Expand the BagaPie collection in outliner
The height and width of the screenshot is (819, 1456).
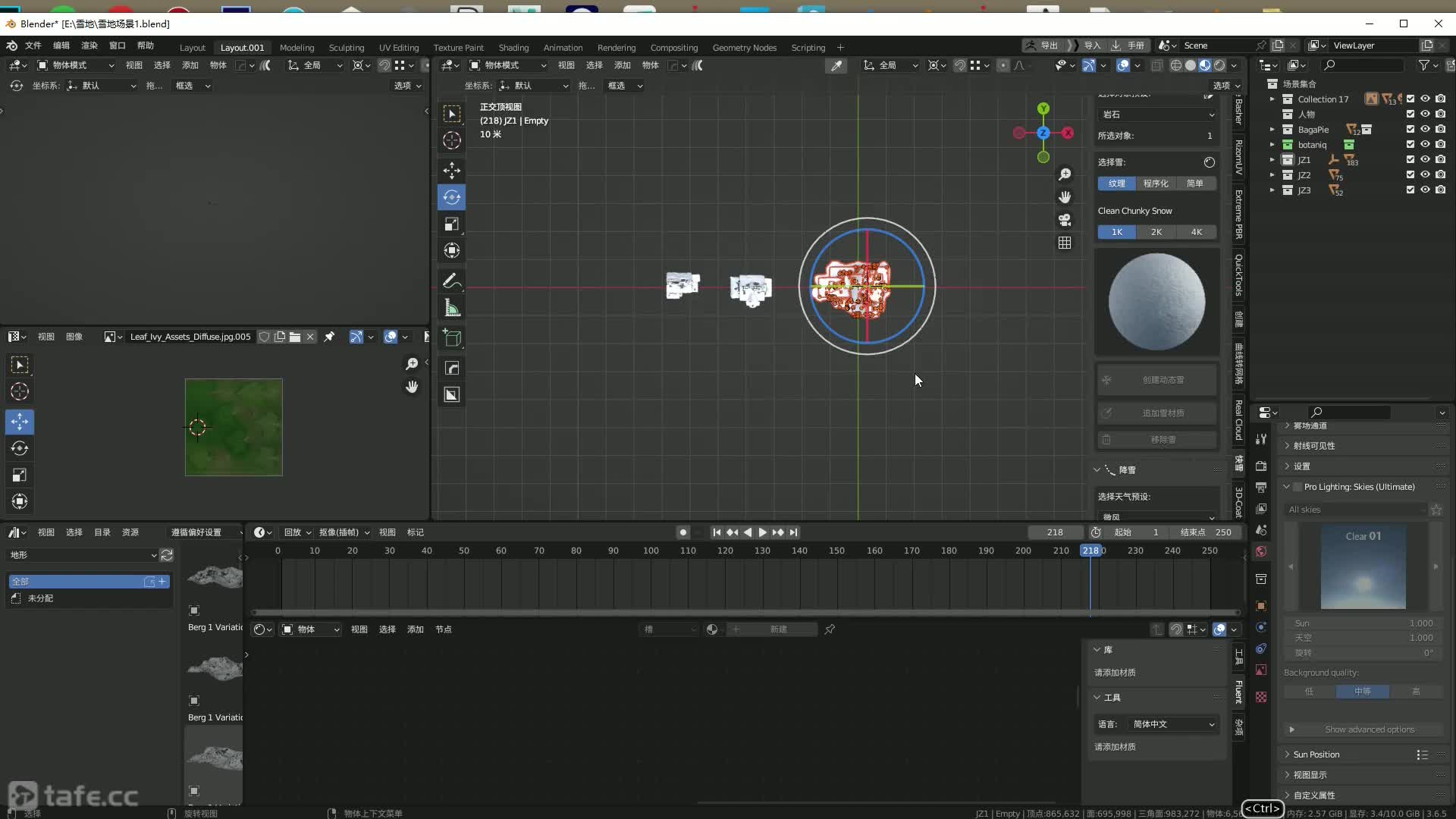point(1272,130)
